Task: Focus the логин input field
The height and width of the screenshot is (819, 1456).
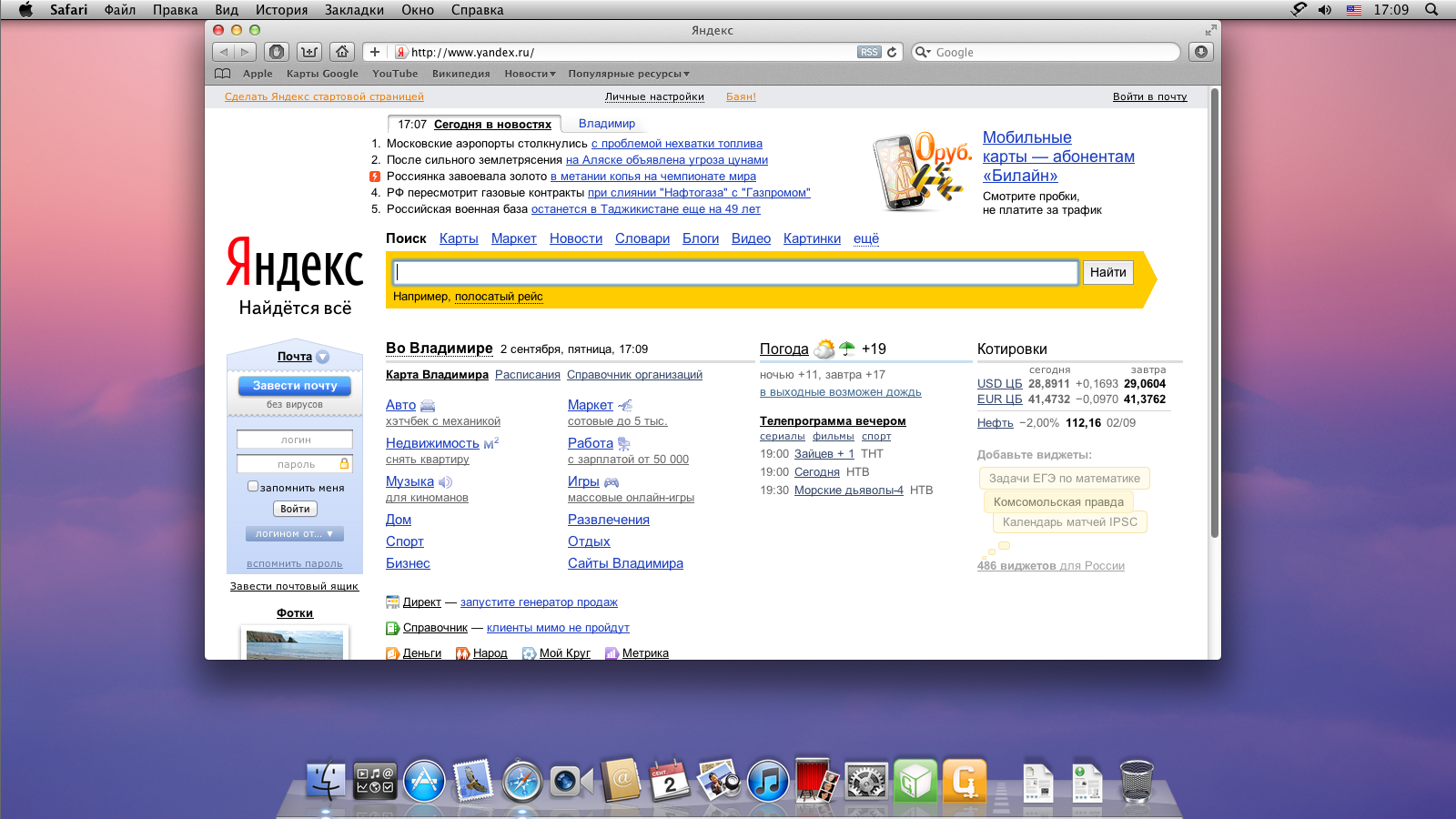Action: (x=295, y=440)
